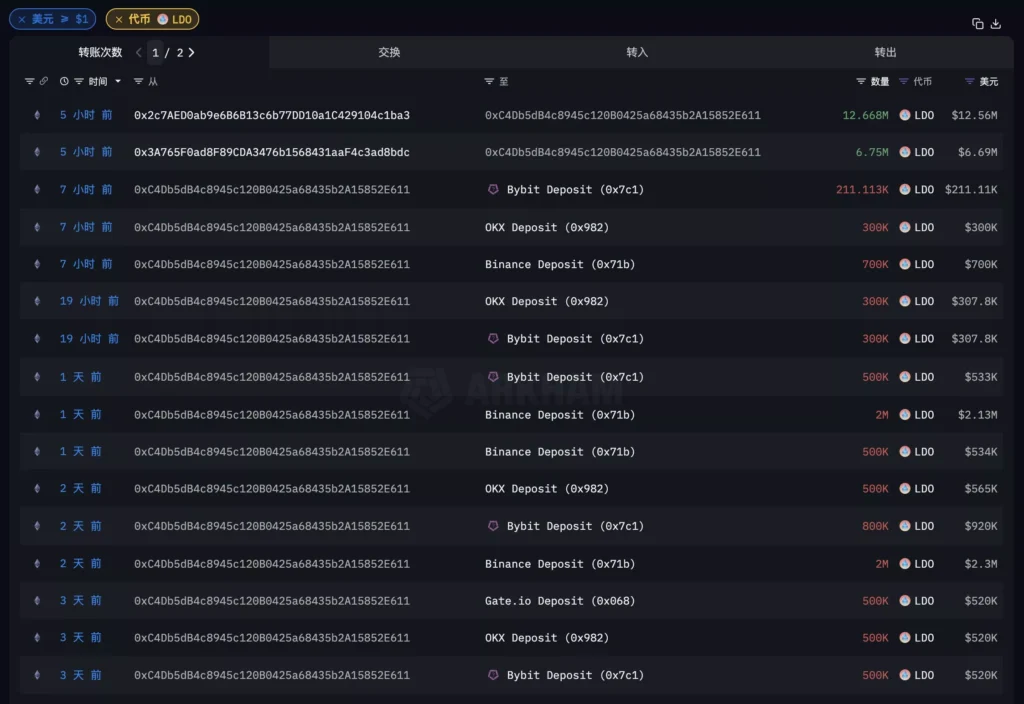Screen dimensions: 1024x704
Task: Open the 5 小时 前 timestamp of the 12.668M row
Action: (86, 115)
